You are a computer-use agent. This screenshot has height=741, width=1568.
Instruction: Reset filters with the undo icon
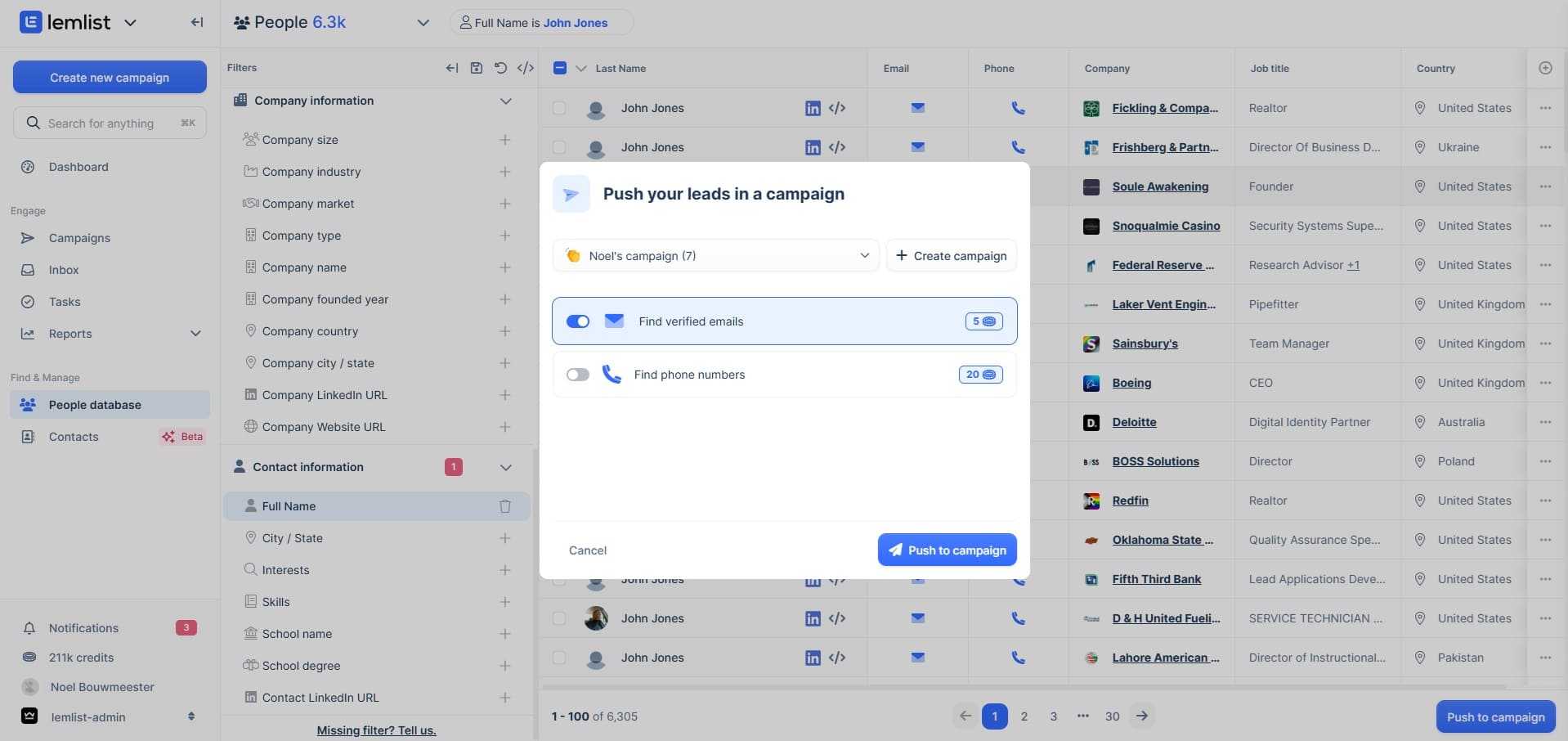pos(500,68)
